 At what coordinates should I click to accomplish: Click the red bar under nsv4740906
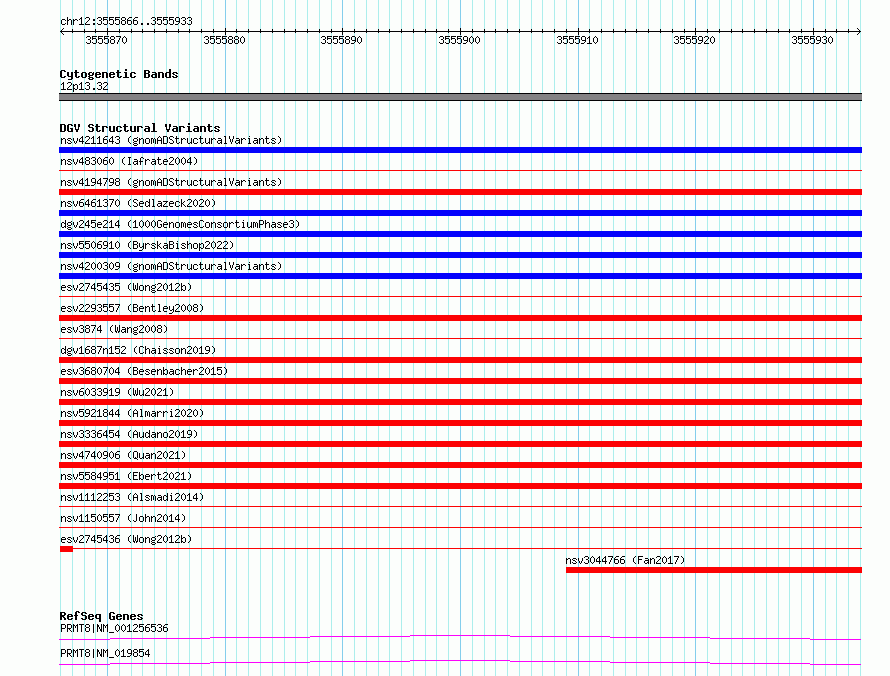460,465
